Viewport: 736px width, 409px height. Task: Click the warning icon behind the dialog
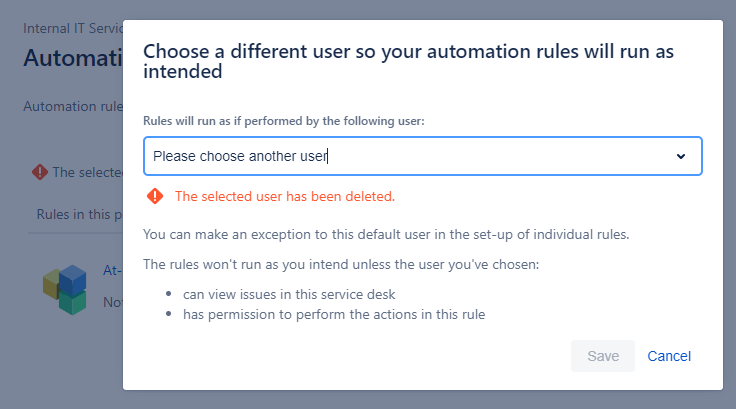(x=40, y=172)
